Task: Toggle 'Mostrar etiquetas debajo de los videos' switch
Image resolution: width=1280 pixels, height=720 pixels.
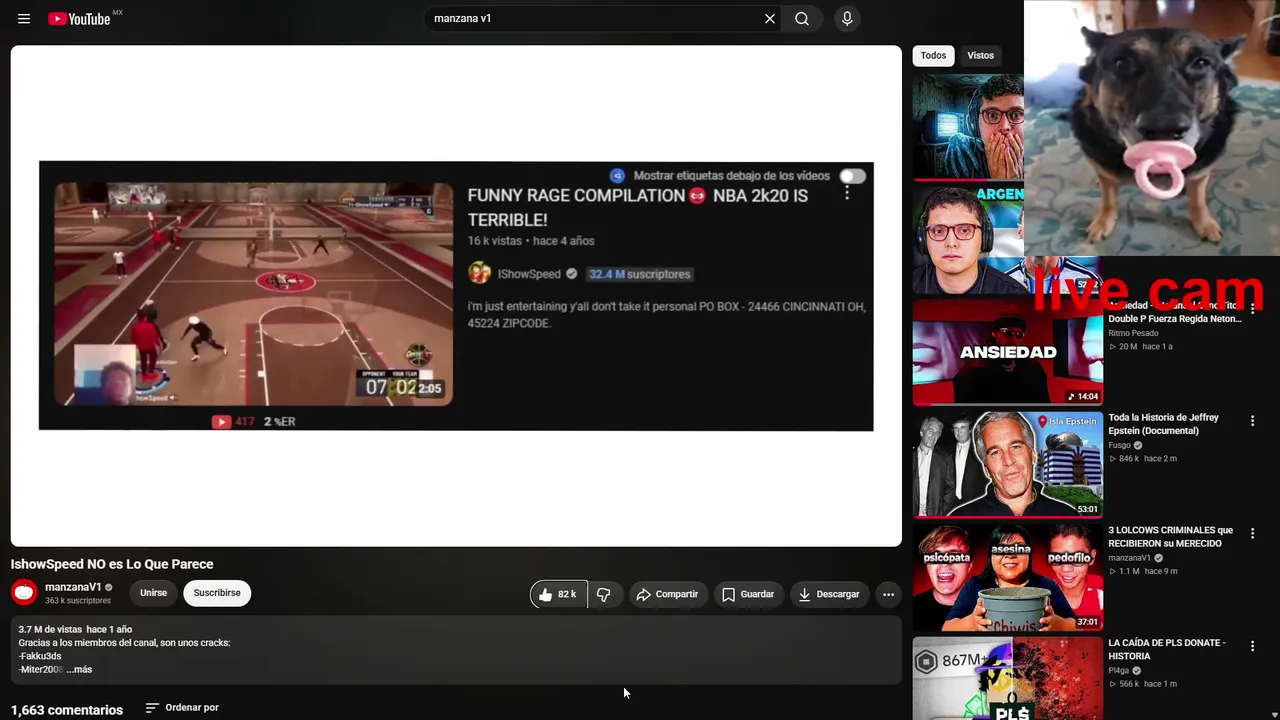Action: [853, 176]
